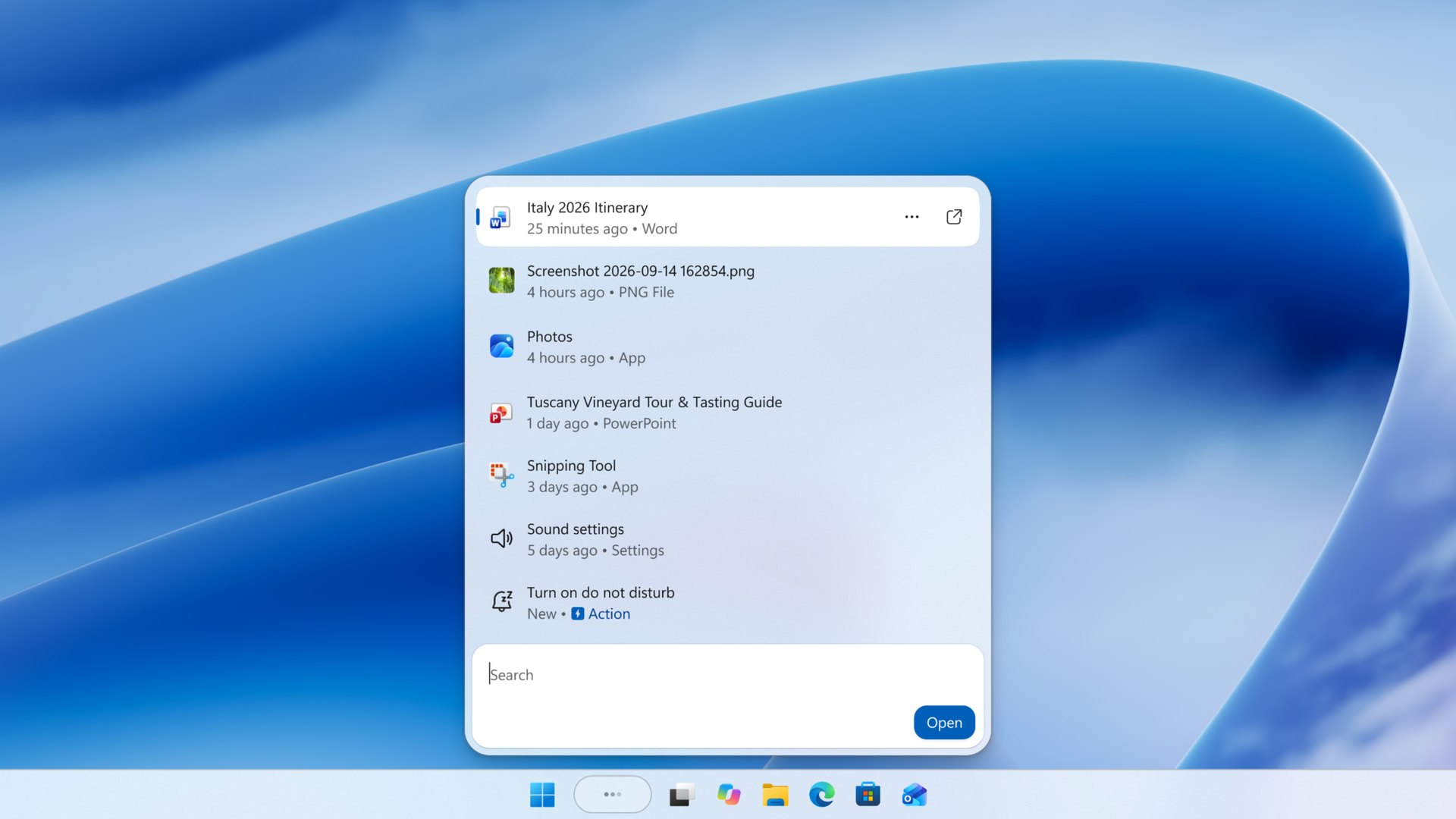
Task: Open the Windows Start menu
Action: [542, 795]
